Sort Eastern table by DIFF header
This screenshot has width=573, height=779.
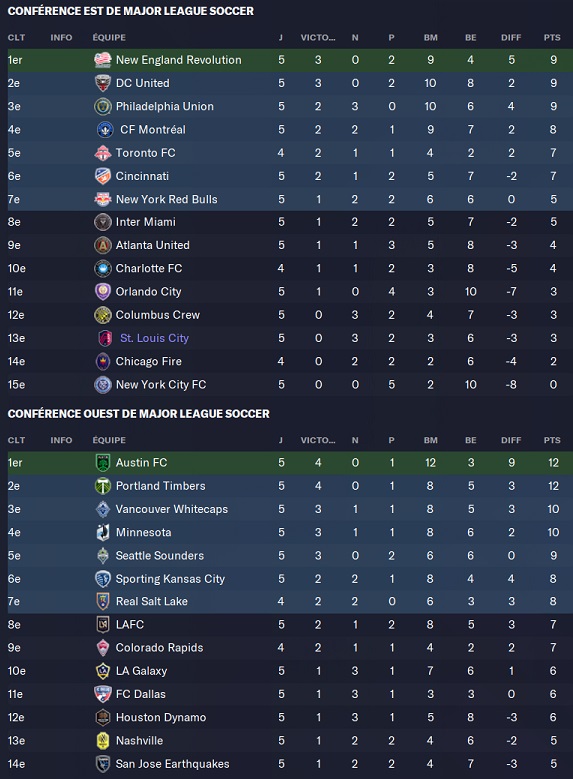pos(511,38)
